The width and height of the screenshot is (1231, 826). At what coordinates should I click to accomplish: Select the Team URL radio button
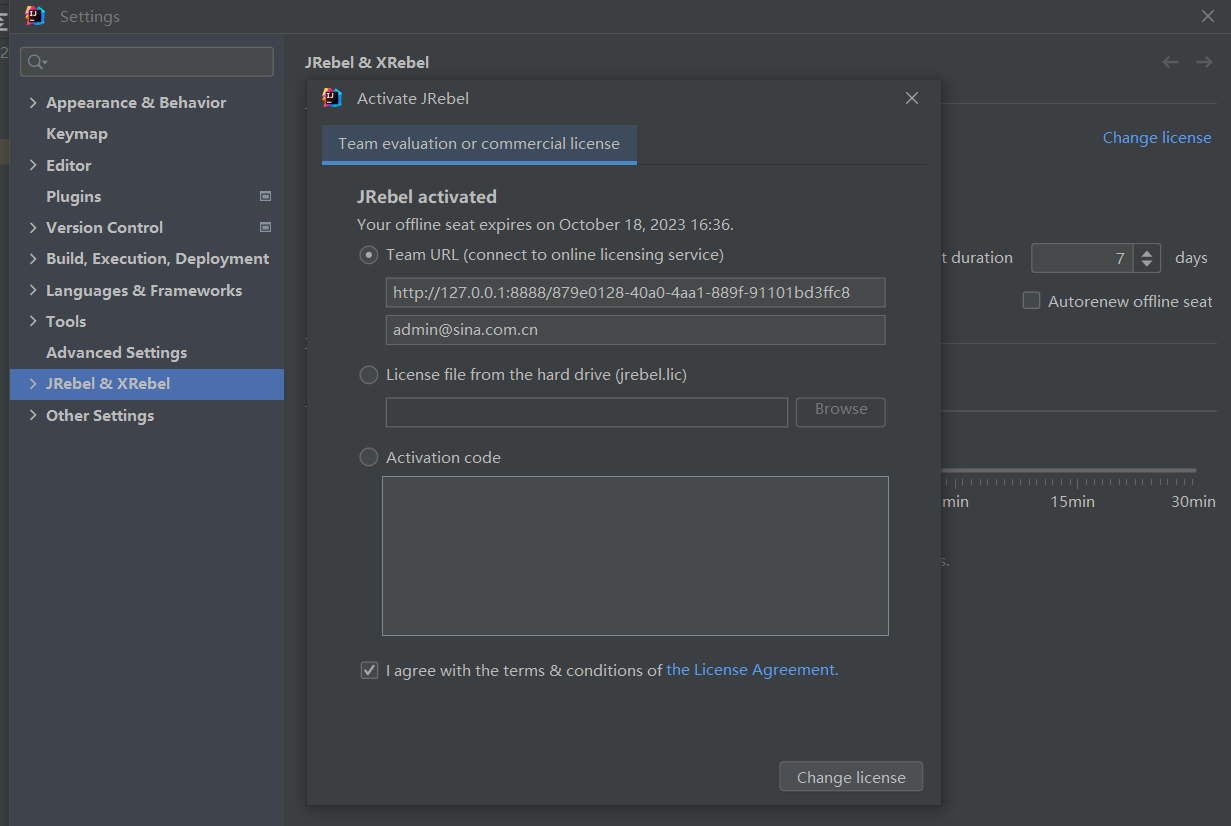click(368, 255)
